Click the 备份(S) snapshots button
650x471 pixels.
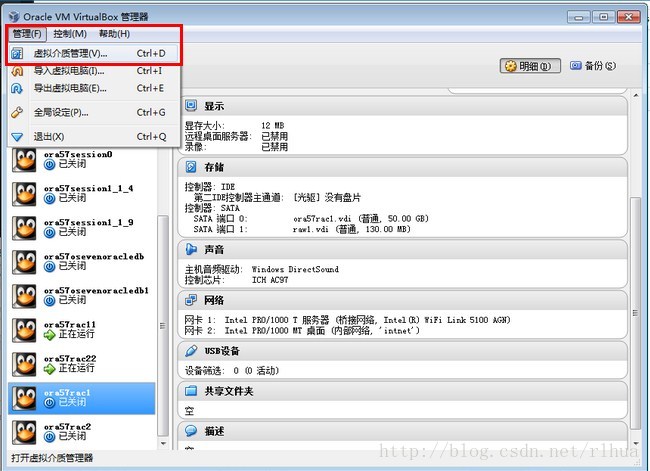point(593,66)
